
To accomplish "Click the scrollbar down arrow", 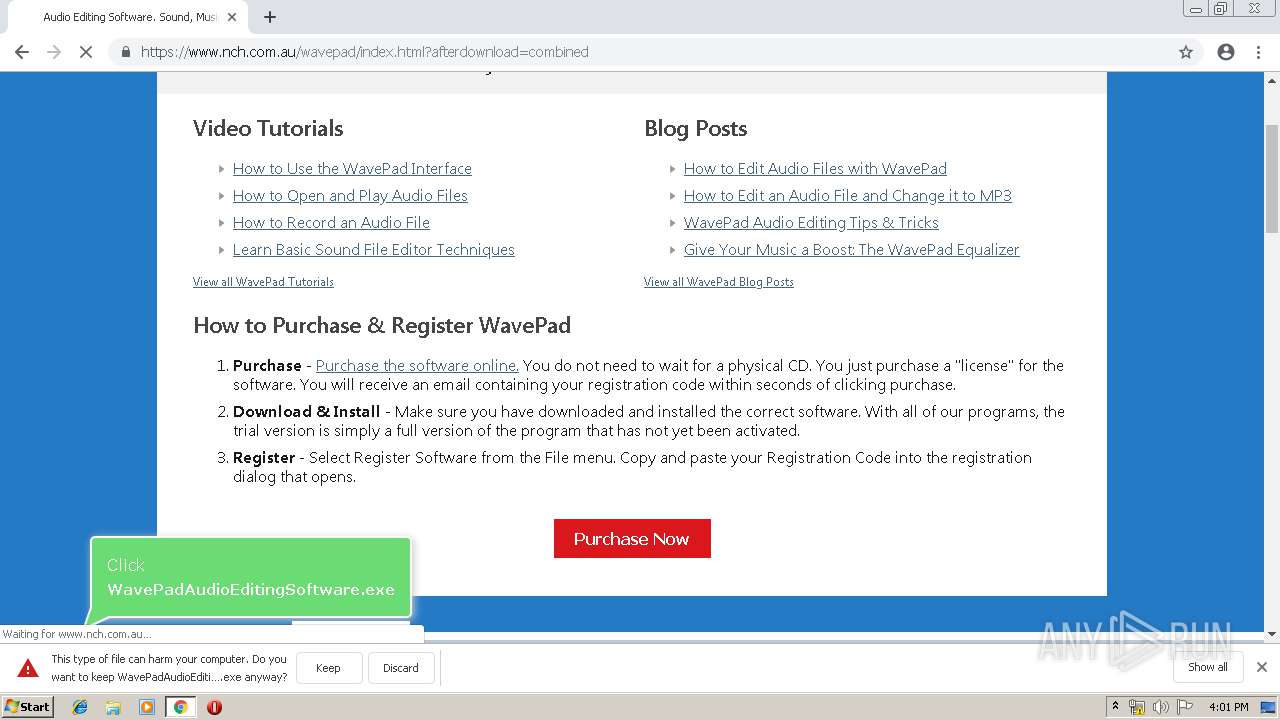I will pyautogui.click(x=1272, y=634).
